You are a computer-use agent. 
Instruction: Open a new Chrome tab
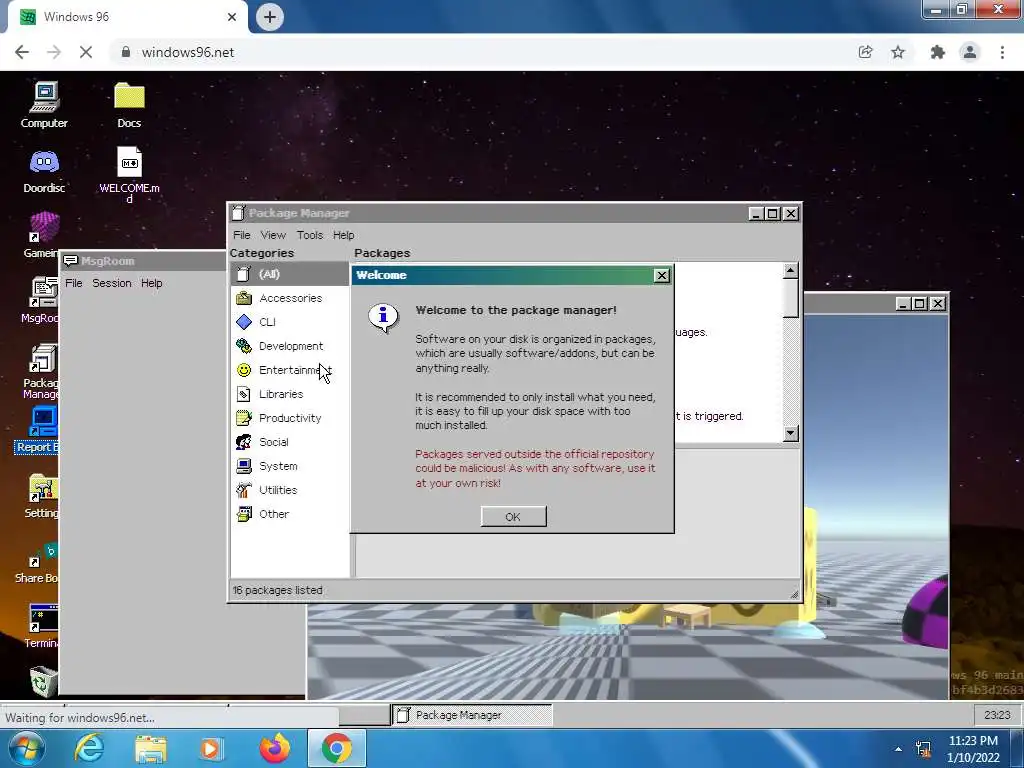point(270,17)
